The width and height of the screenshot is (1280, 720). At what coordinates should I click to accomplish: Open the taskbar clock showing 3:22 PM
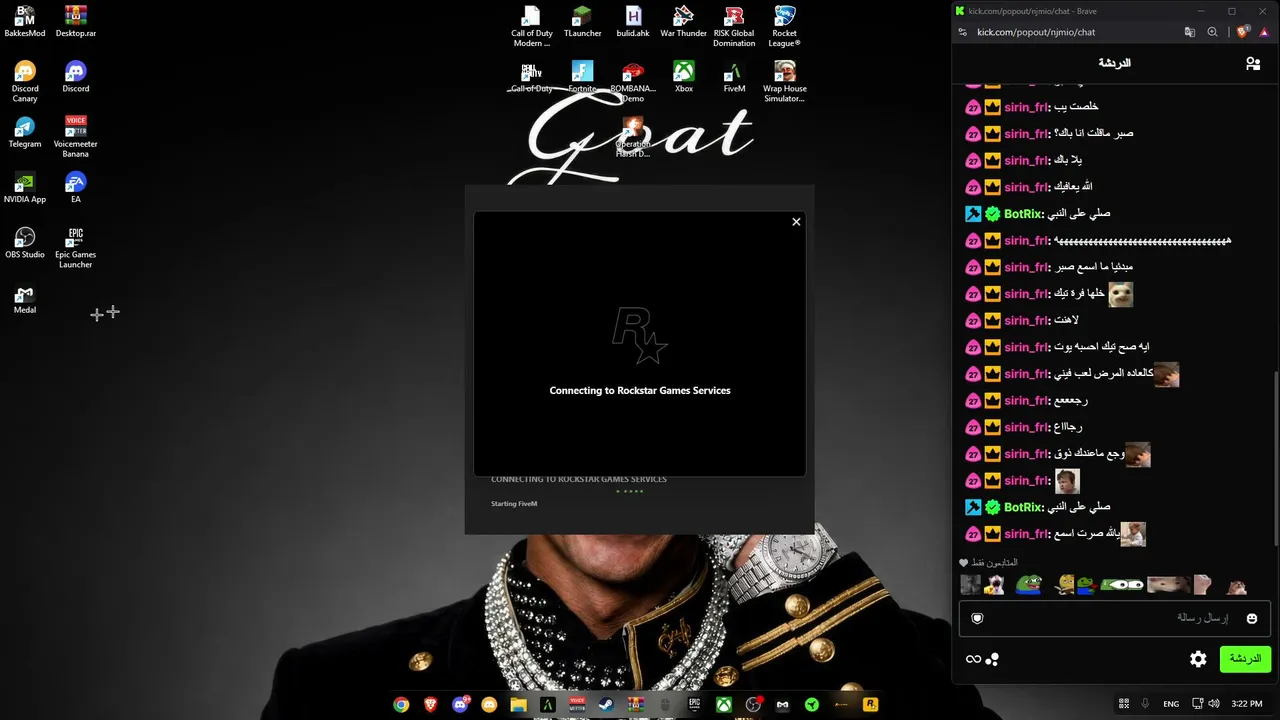pyautogui.click(x=1247, y=704)
